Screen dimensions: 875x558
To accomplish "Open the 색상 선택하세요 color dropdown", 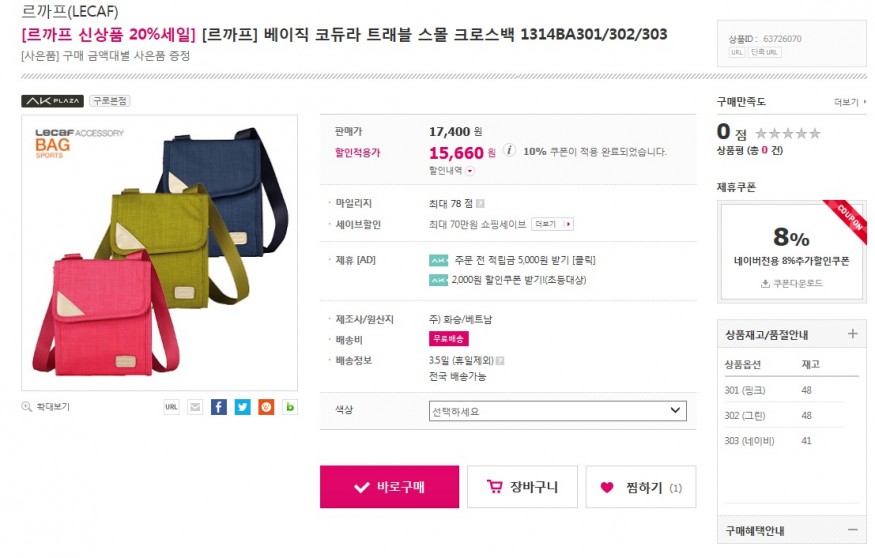I will pyautogui.click(x=557, y=411).
